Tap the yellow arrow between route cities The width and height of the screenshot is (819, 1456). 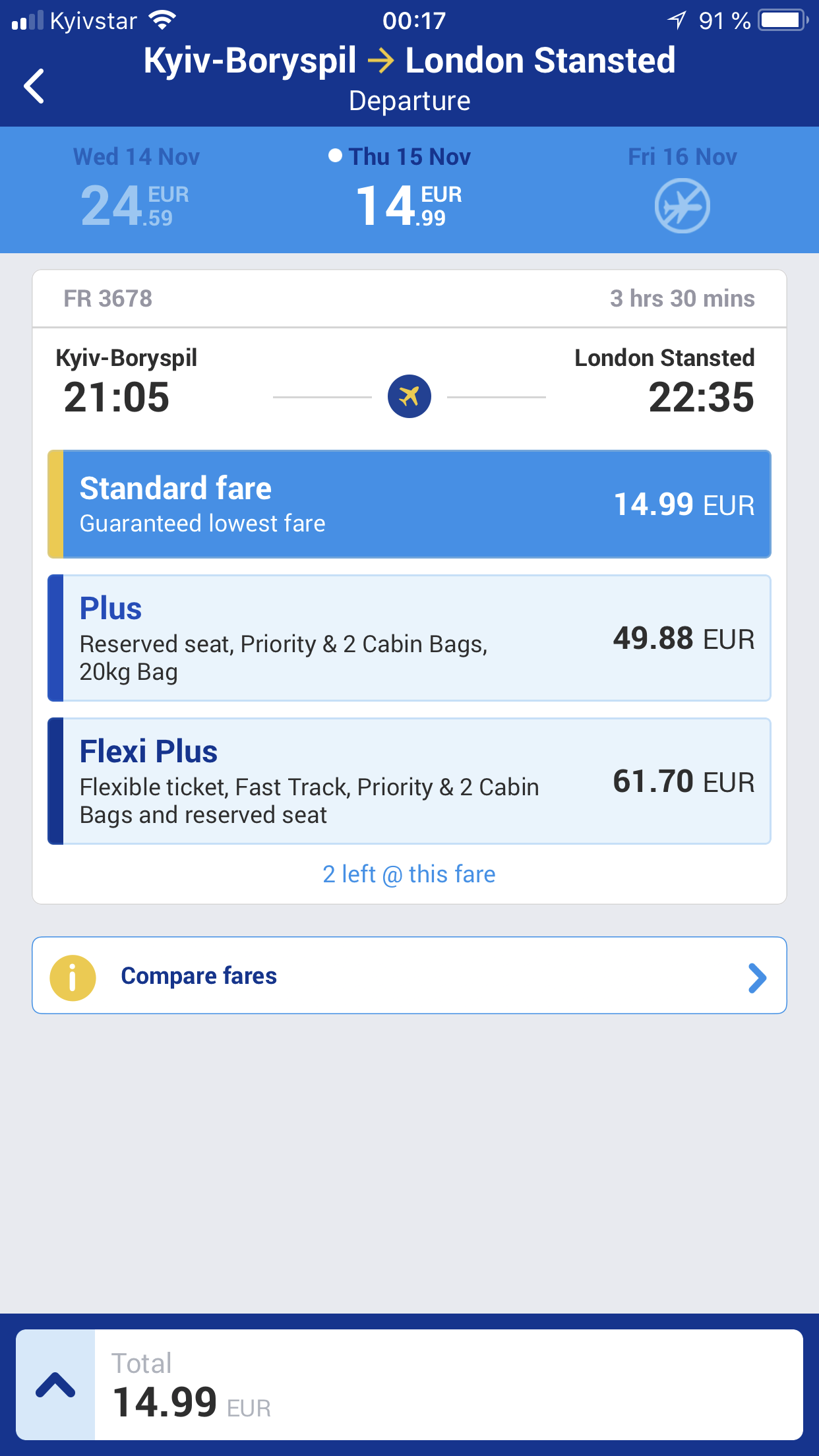(381, 61)
